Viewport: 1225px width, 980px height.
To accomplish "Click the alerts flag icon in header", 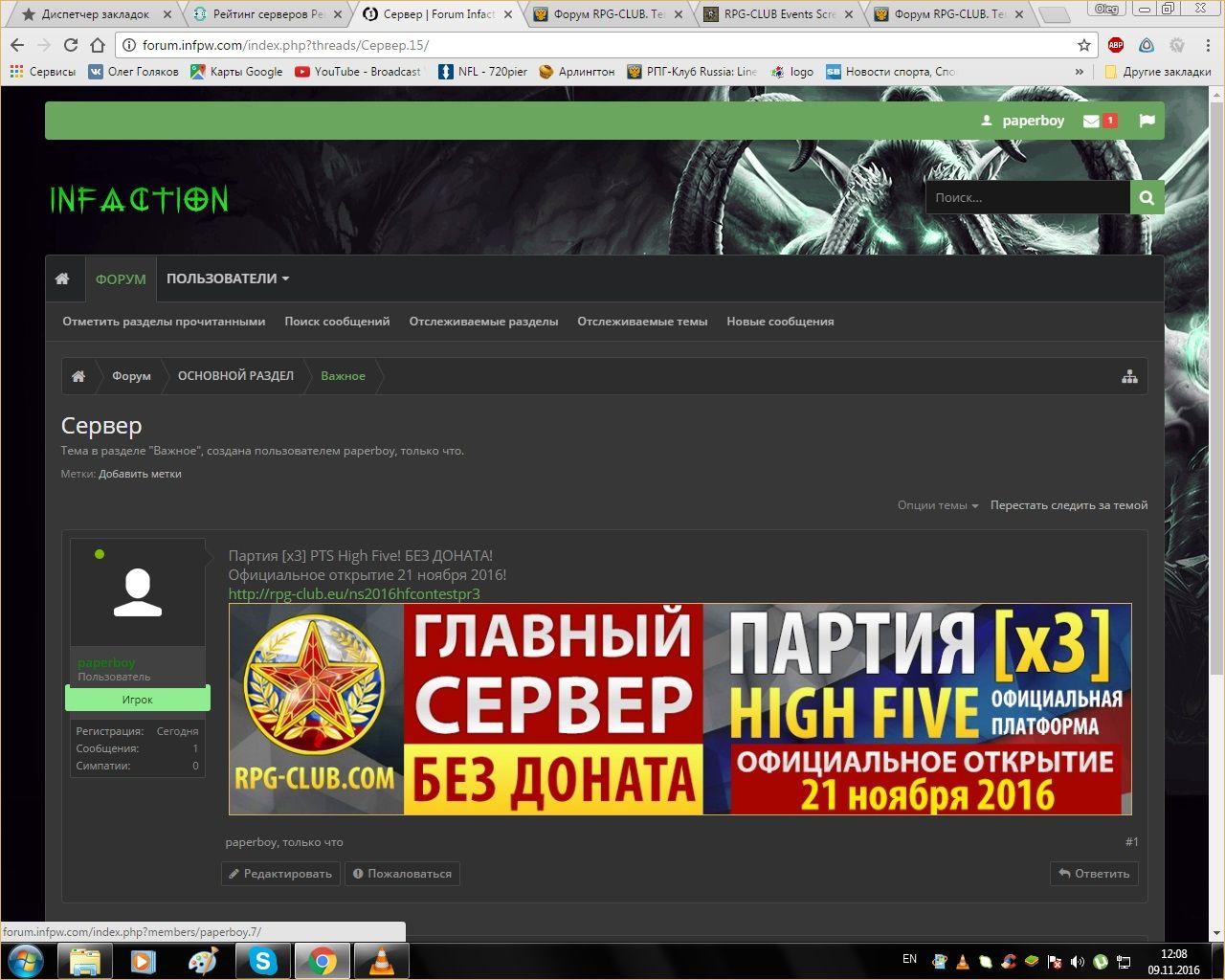I will pyautogui.click(x=1147, y=121).
